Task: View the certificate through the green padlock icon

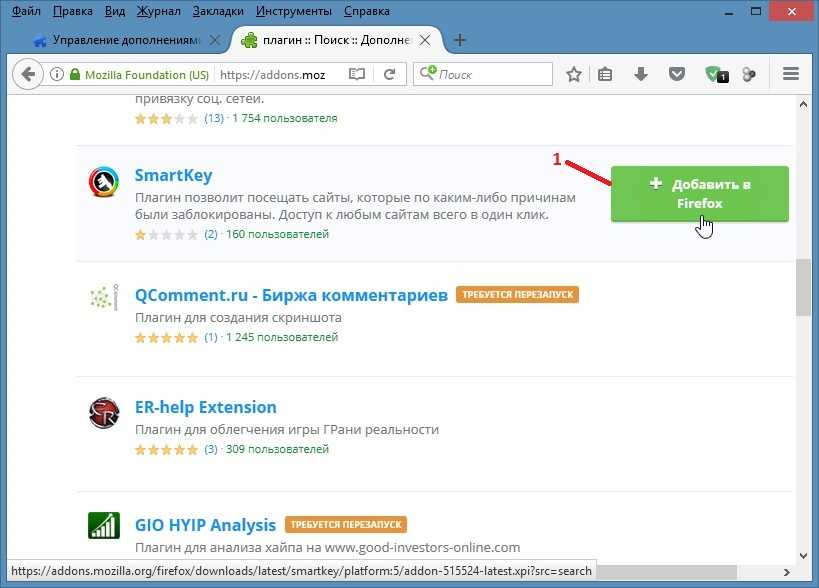Action: (x=75, y=74)
